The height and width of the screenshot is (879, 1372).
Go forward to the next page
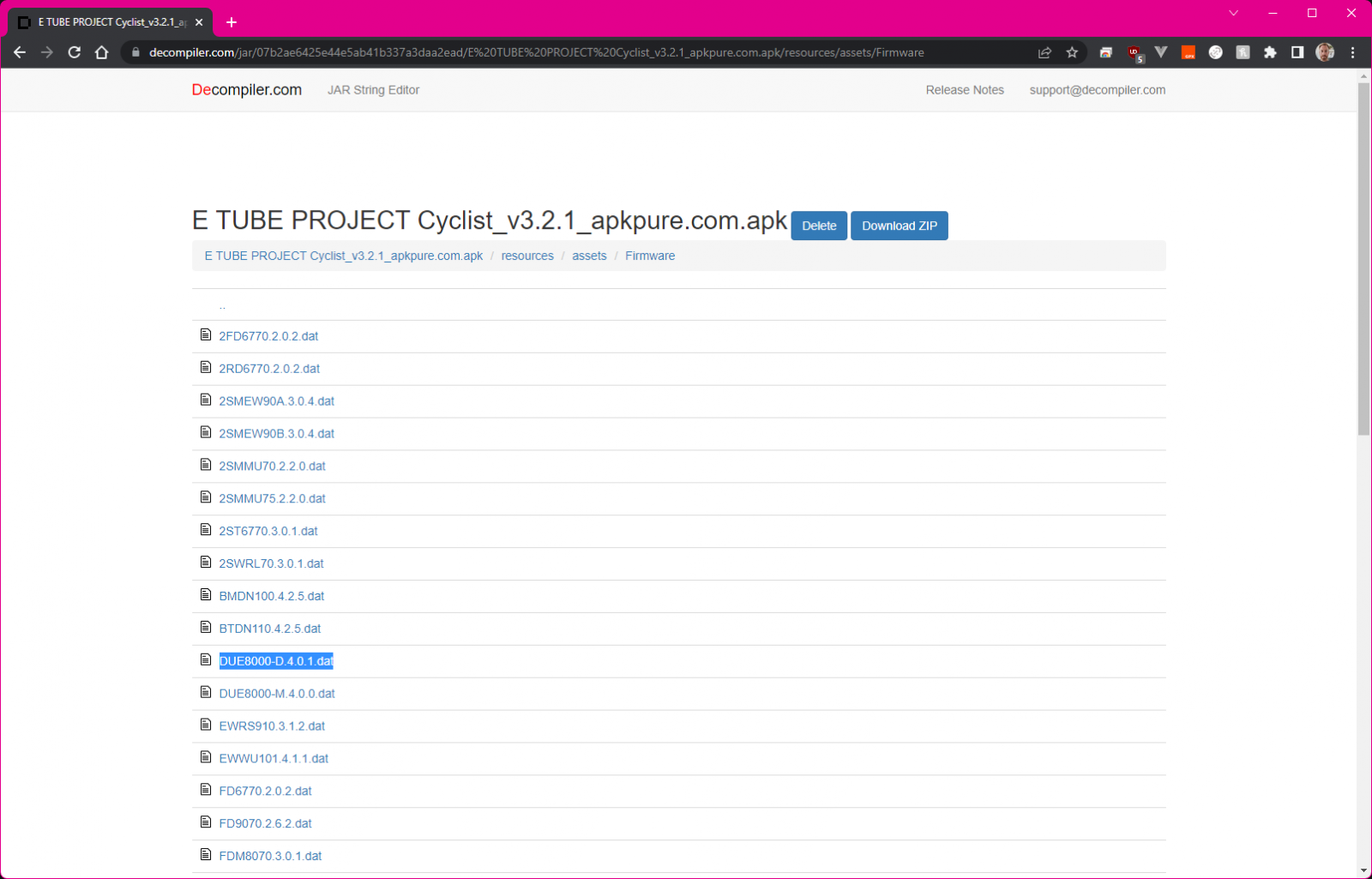tap(47, 52)
